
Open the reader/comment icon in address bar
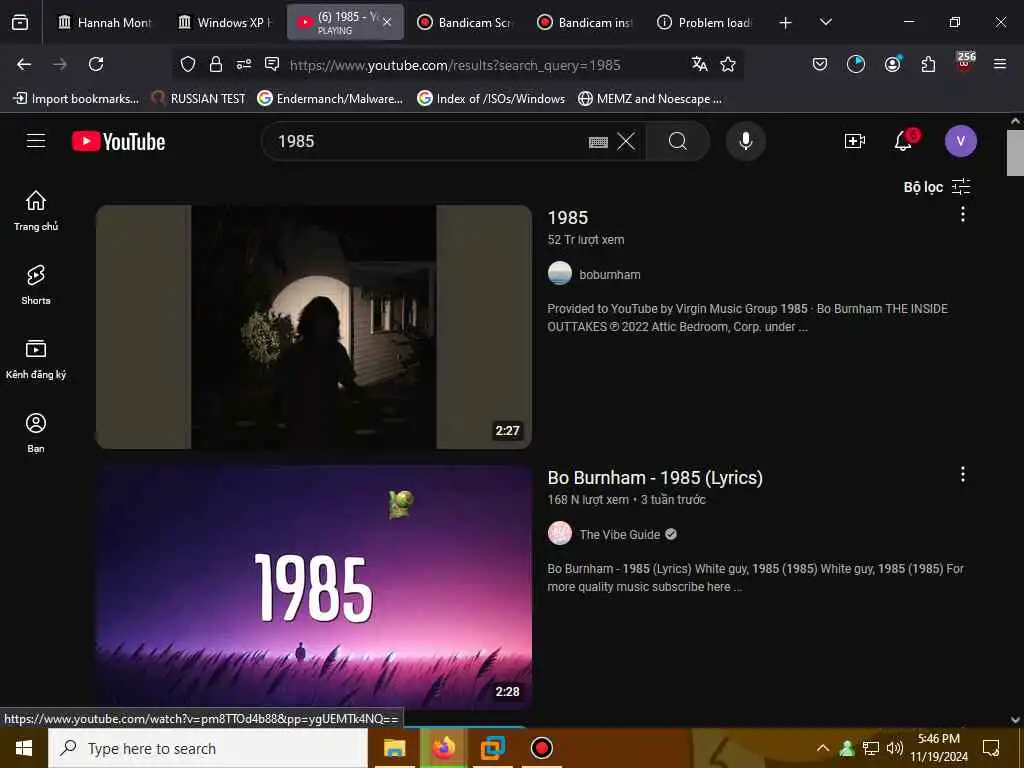[x=272, y=64]
